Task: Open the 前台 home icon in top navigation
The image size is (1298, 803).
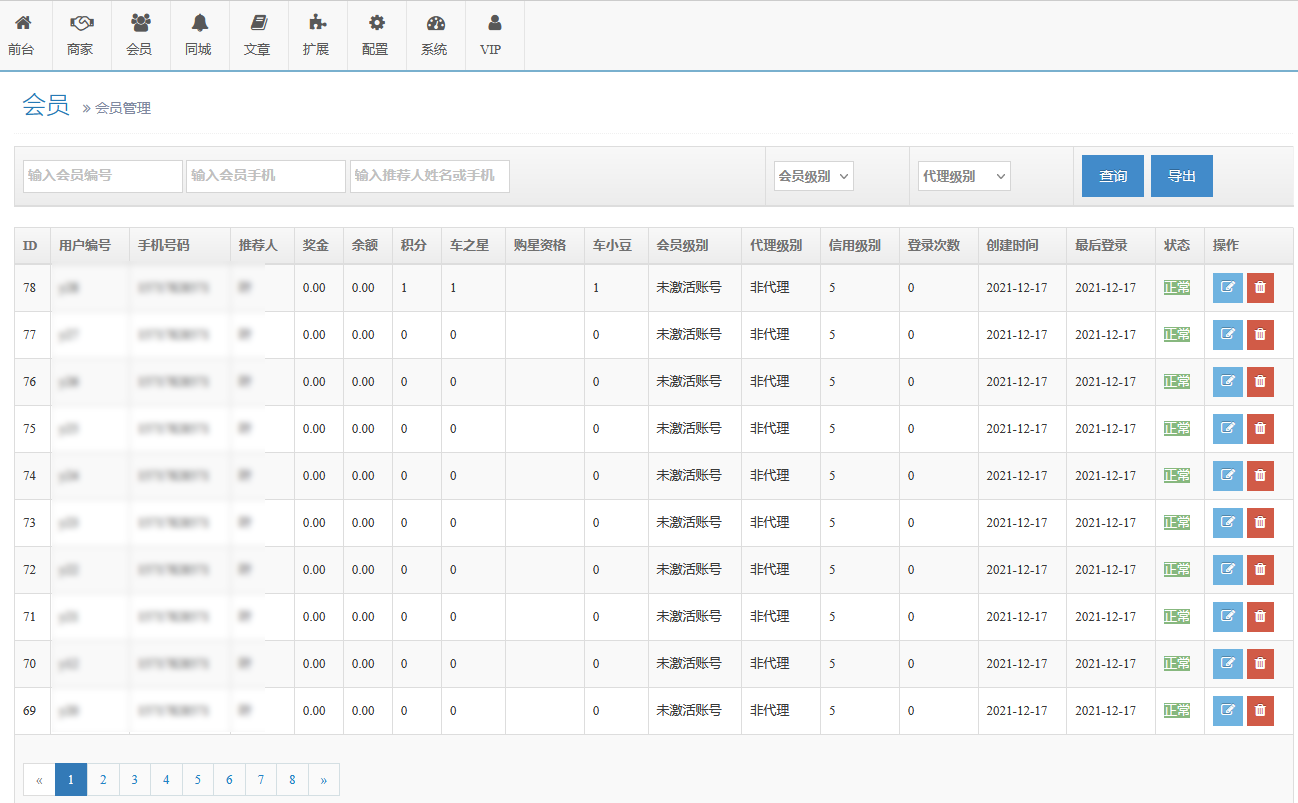Action: 22,35
